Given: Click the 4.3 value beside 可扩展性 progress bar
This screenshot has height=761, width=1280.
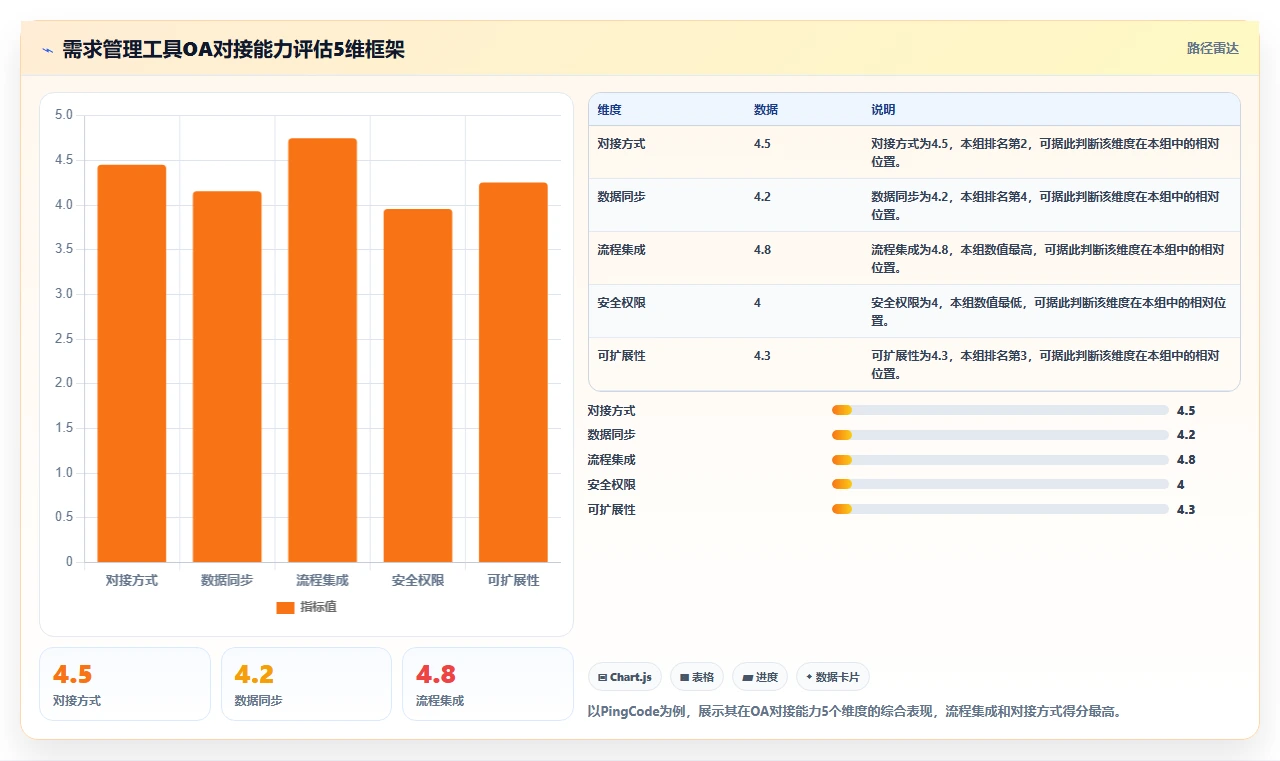Looking at the screenshot, I should pyautogui.click(x=1186, y=510).
